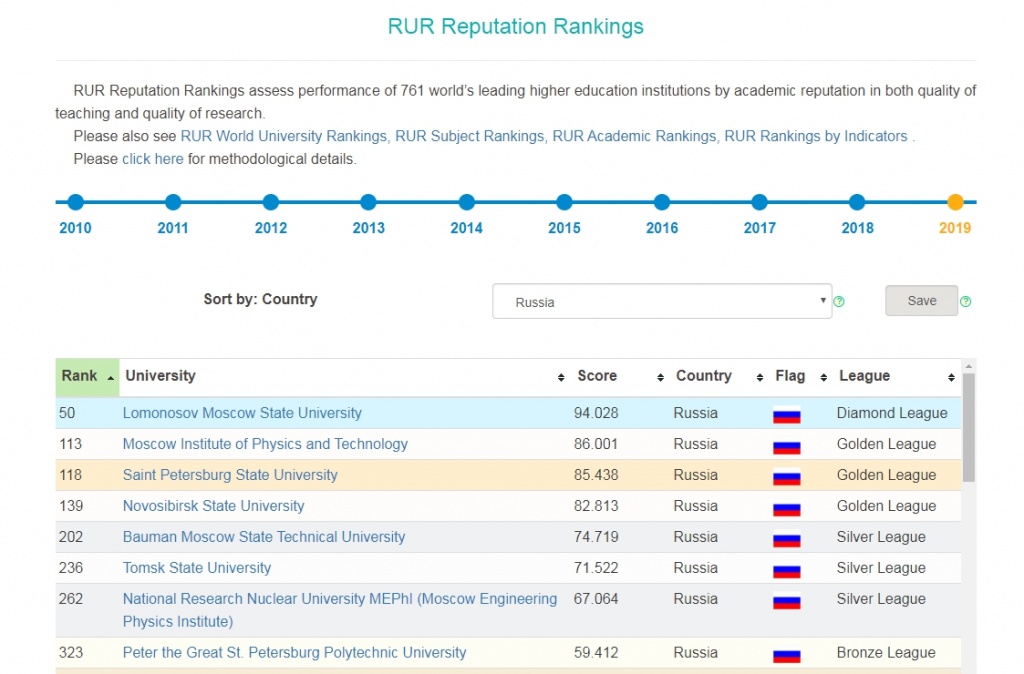1024x674 pixels.
Task: Open the Saint Petersburg State University page
Action: (229, 475)
